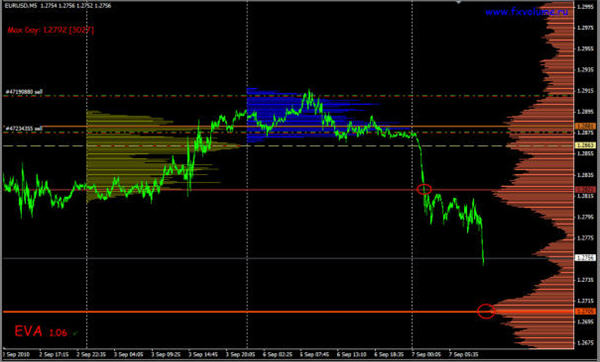The image size is (600, 362).
Task: Click the red circle on the orange line
Action: pos(486,311)
